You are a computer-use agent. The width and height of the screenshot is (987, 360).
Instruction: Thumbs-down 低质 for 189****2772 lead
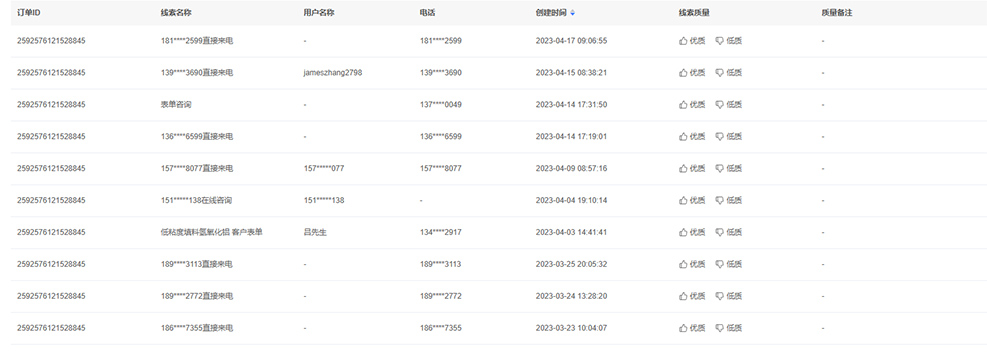point(729,296)
